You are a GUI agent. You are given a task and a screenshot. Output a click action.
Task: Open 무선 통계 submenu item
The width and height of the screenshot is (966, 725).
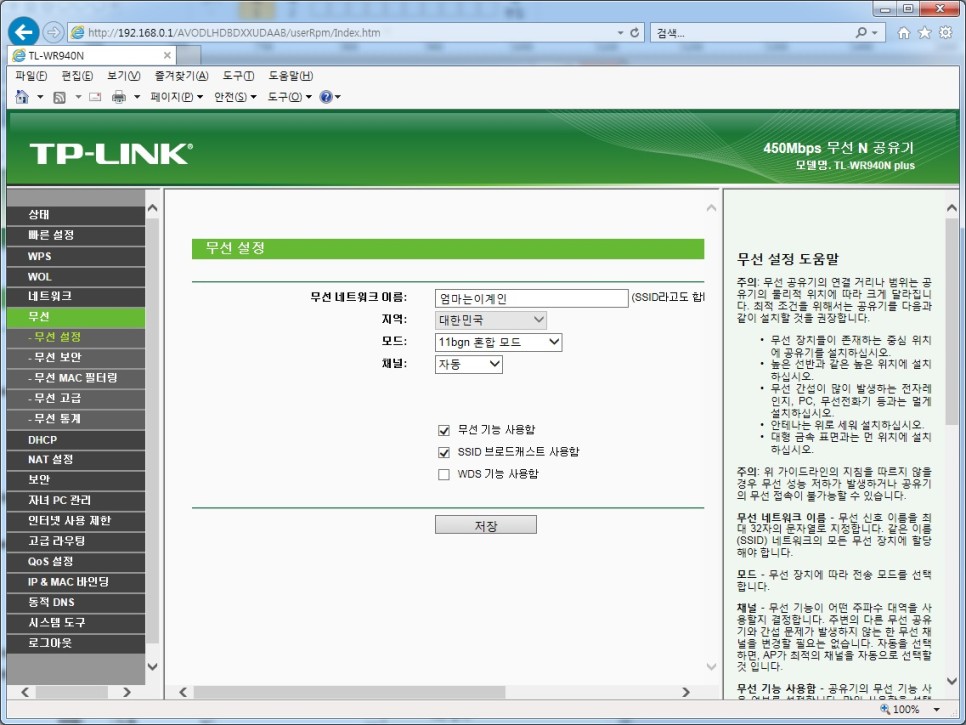pos(76,419)
